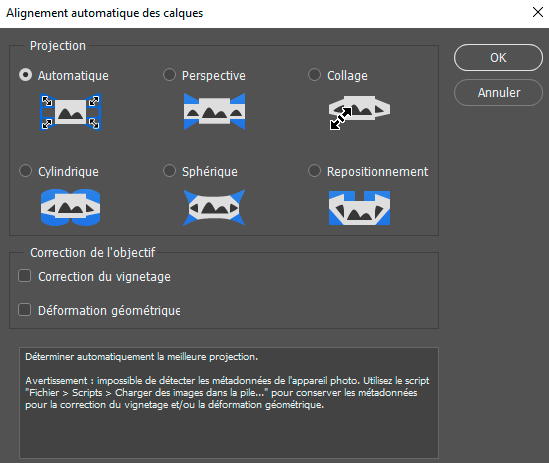This screenshot has width=549, height=463.
Task: Click the Correction de l'objectif heading
Action: (x=92, y=253)
